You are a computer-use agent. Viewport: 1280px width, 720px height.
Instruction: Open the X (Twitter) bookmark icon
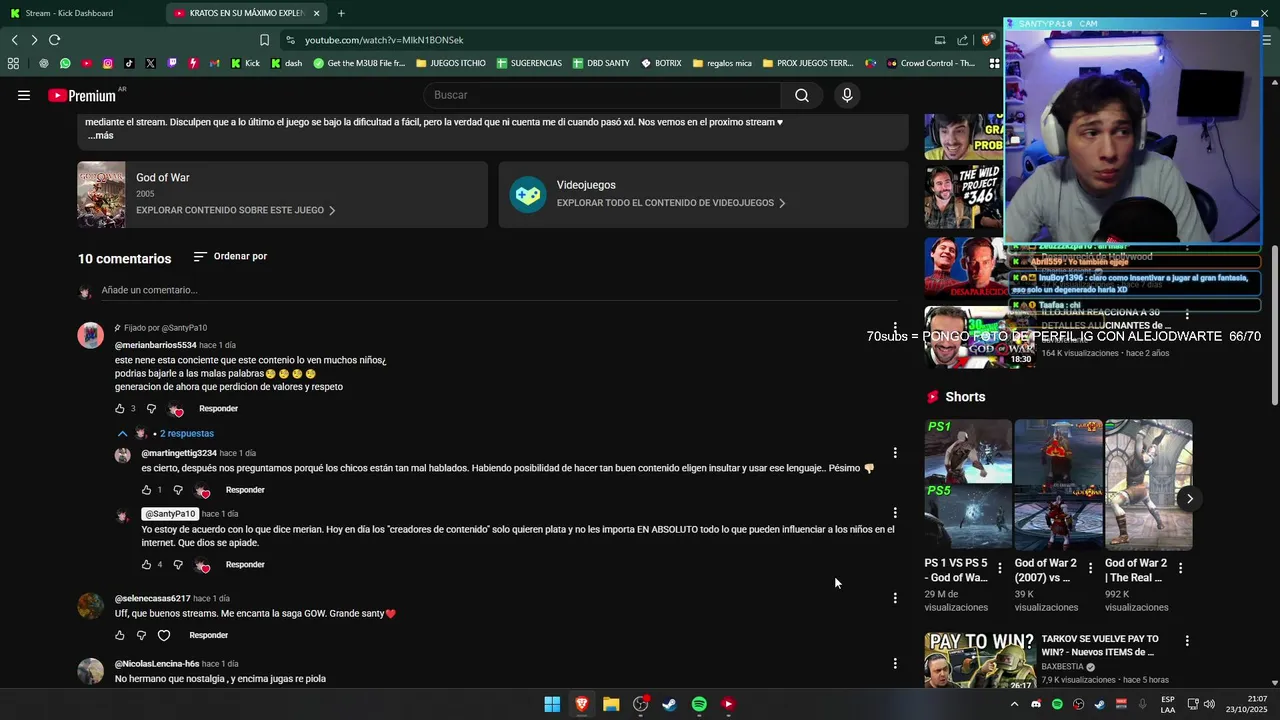[x=150, y=63]
